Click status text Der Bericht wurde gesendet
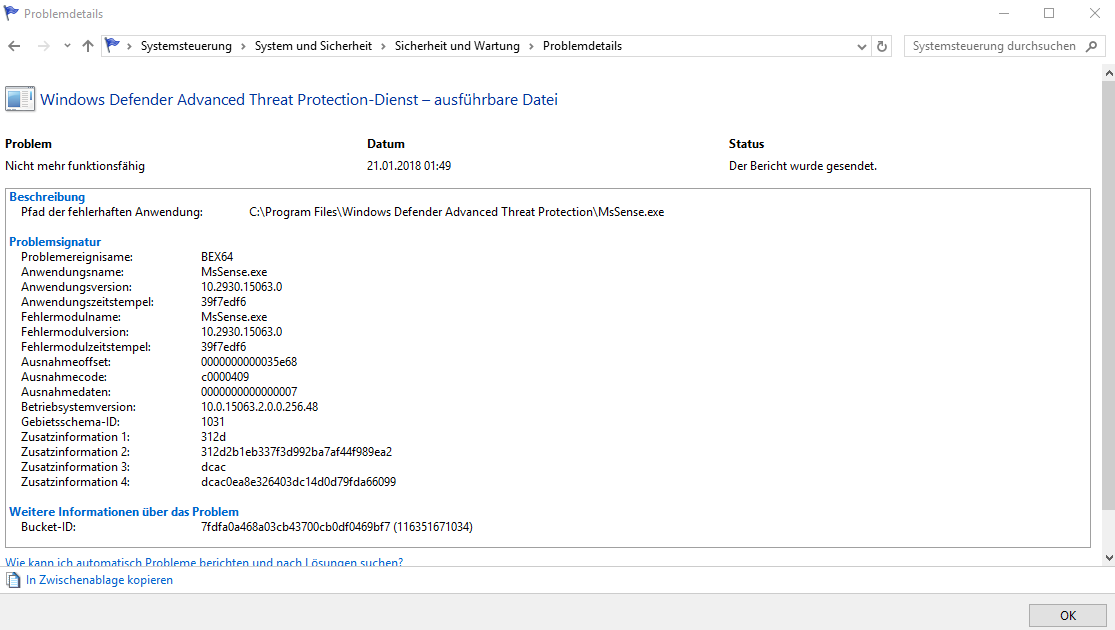The image size is (1115, 630). click(803, 166)
